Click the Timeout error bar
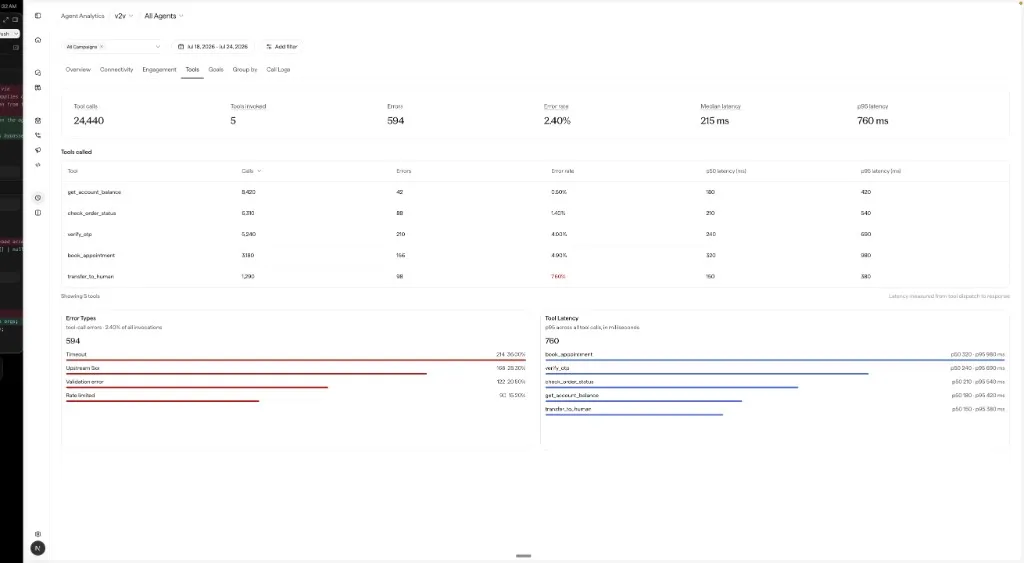1024x563 pixels. 295,360
